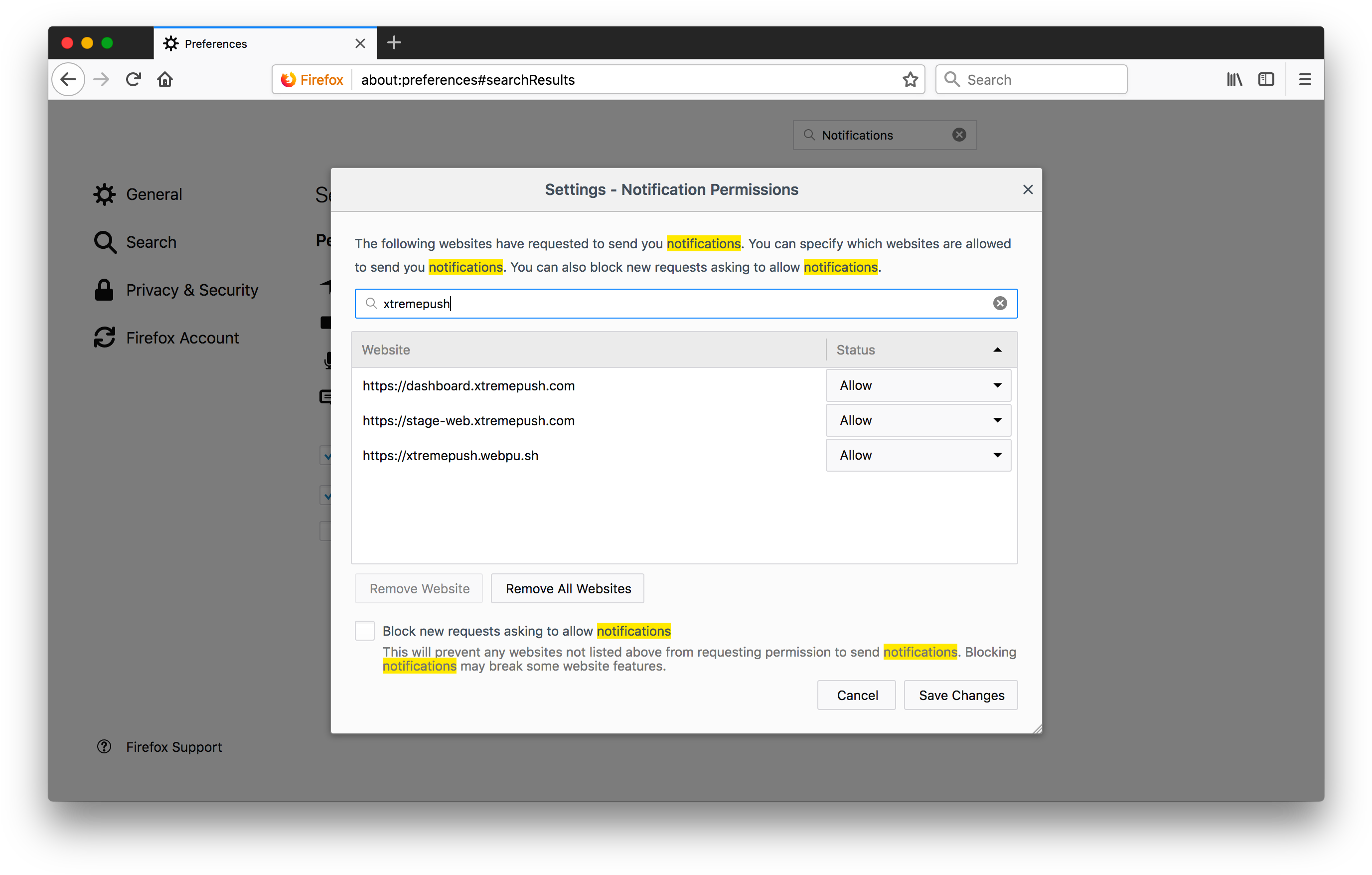Clear the Notifications preferences search
Viewport: 1372px width, 875px height.
pos(959,135)
